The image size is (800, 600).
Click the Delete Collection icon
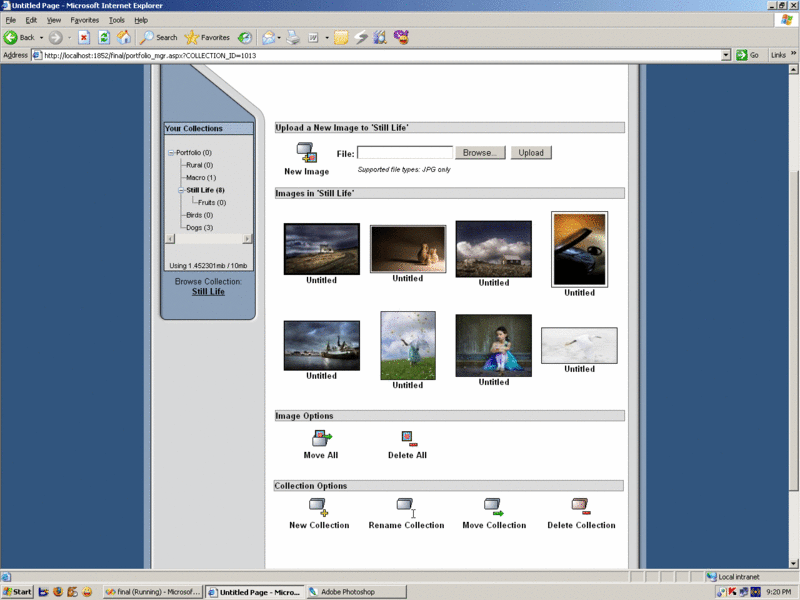(580, 507)
